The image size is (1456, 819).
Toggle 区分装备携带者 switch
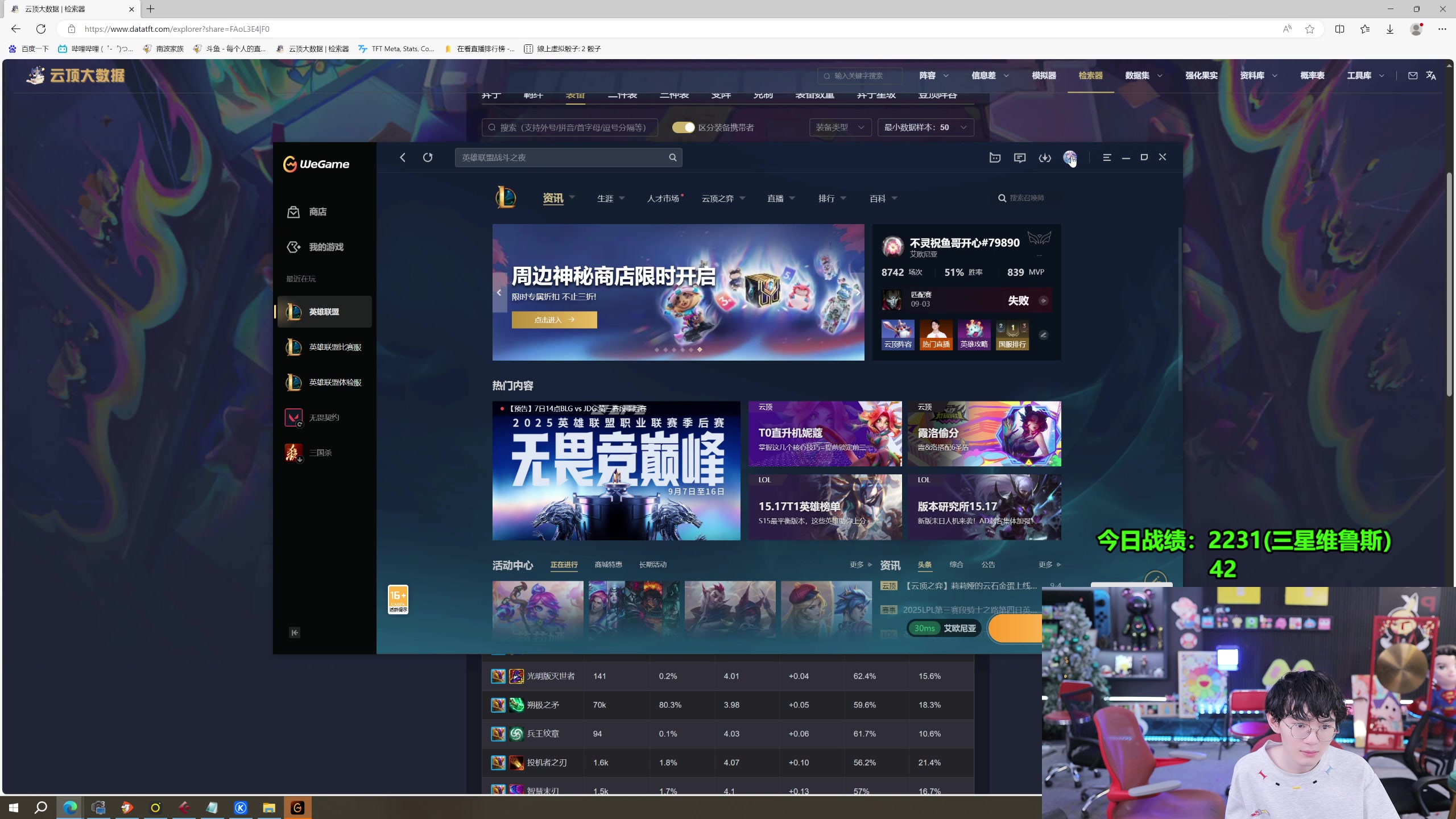pos(684,127)
